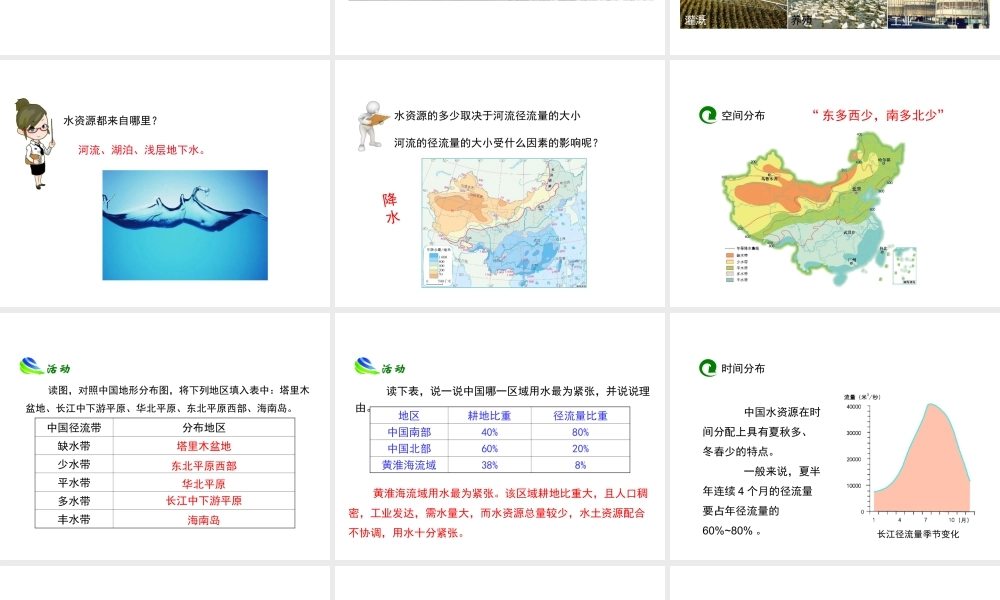Click the red 东北平原西部 cell
The image size is (1000, 600).
pos(204,465)
